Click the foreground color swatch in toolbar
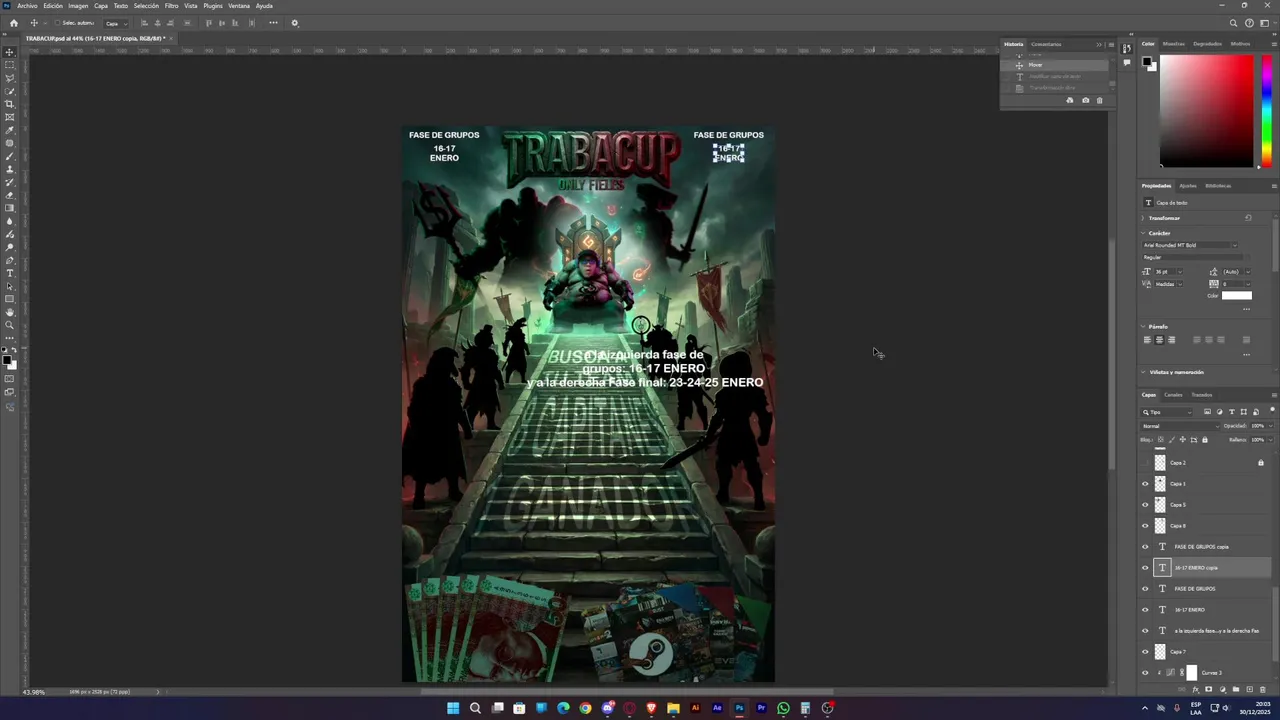The image size is (1280, 720). (7, 361)
